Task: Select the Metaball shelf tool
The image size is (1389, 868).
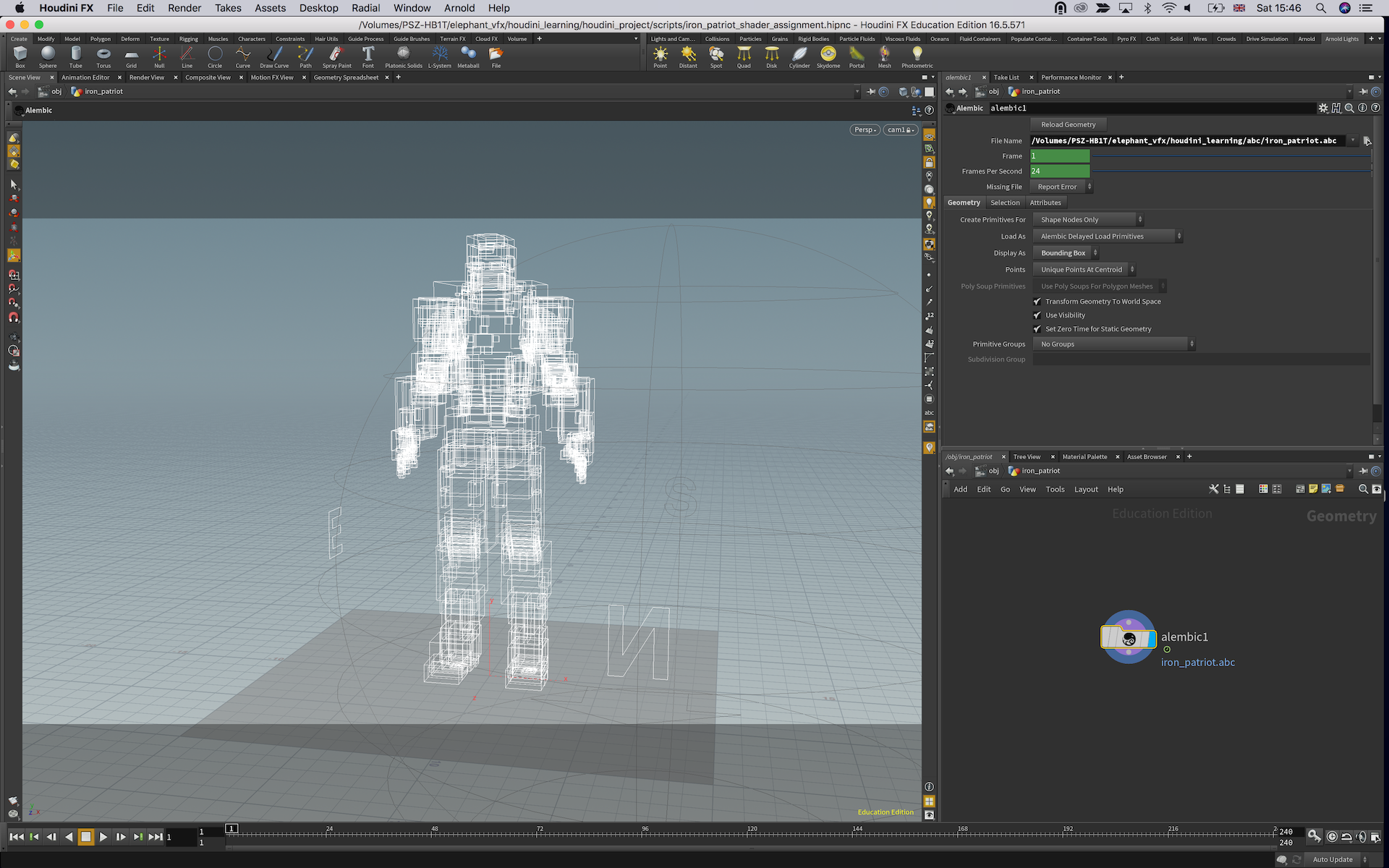Action: pos(468,56)
